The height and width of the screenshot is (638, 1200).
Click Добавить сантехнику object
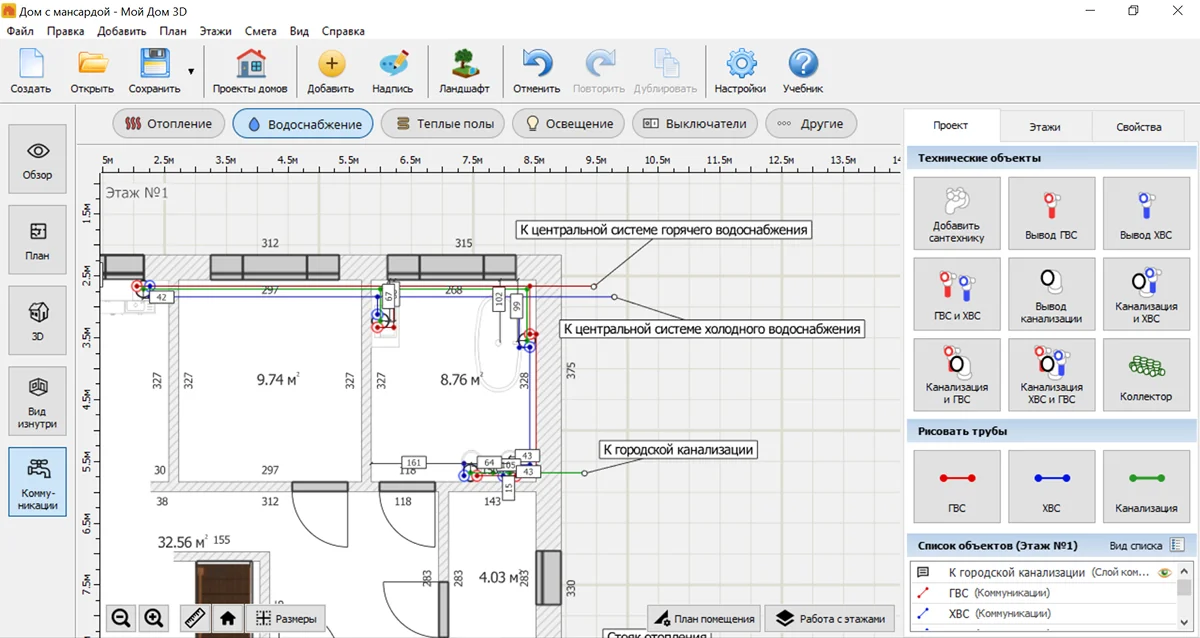click(x=957, y=213)
